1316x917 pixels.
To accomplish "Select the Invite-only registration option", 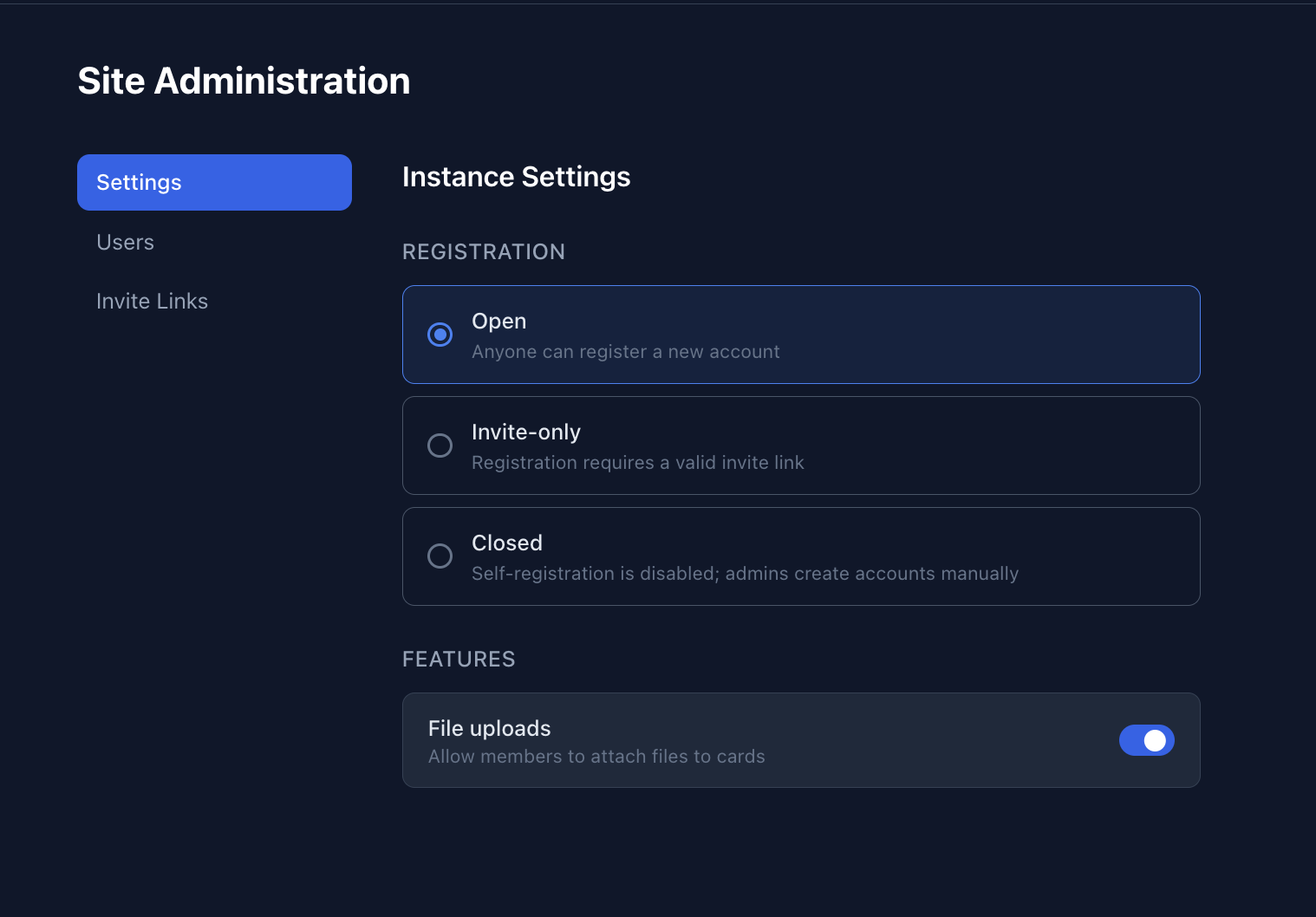I will (x=440, y=445).
